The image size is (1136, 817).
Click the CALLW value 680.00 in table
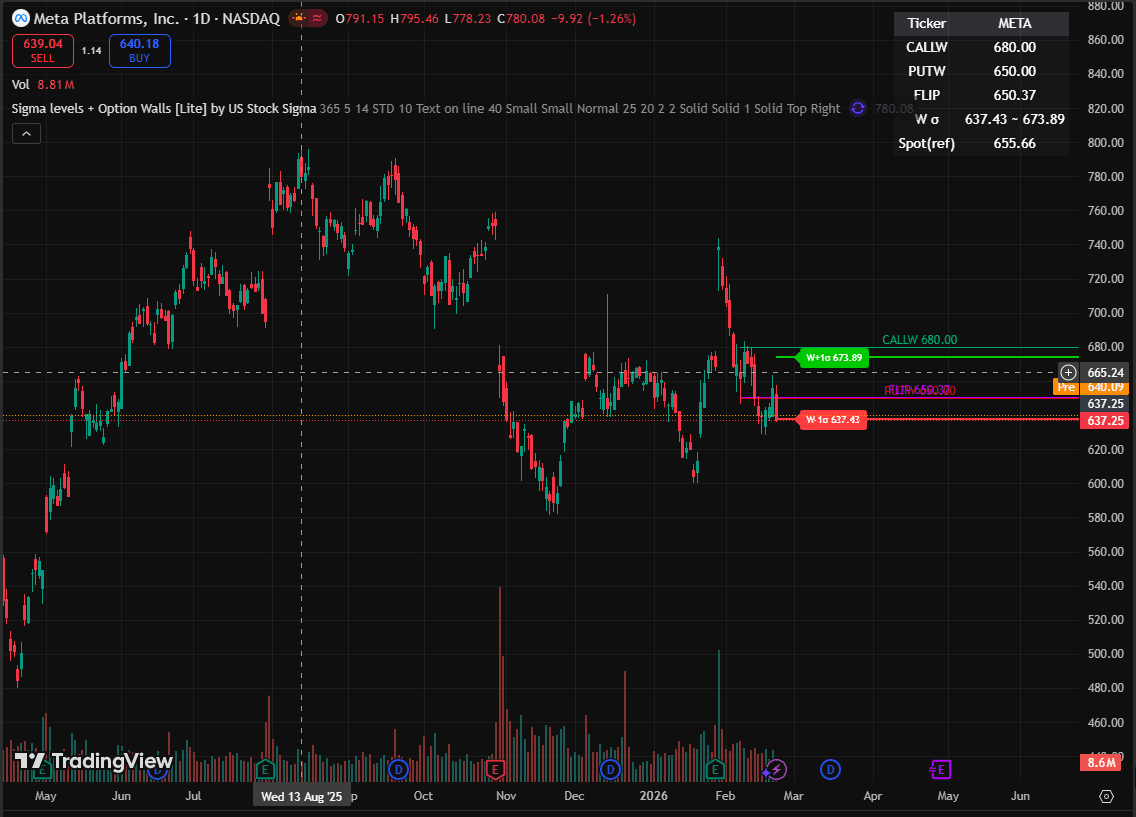coord(1014,47)
